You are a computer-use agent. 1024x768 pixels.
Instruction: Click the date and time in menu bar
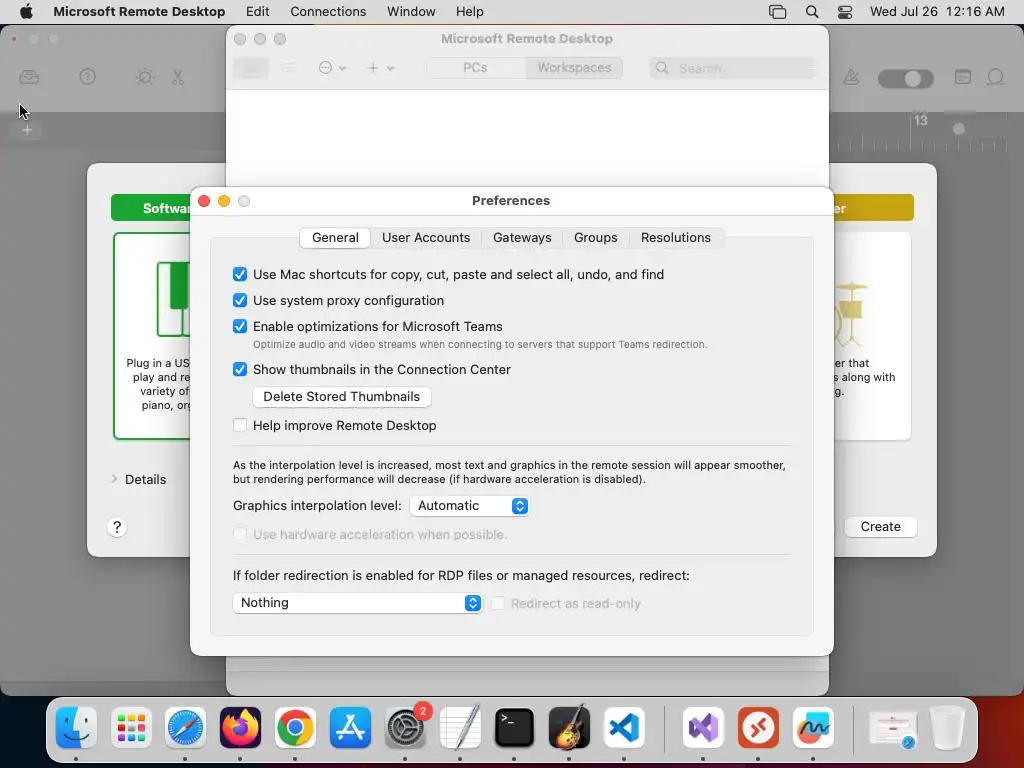click(x=937, y=12)
